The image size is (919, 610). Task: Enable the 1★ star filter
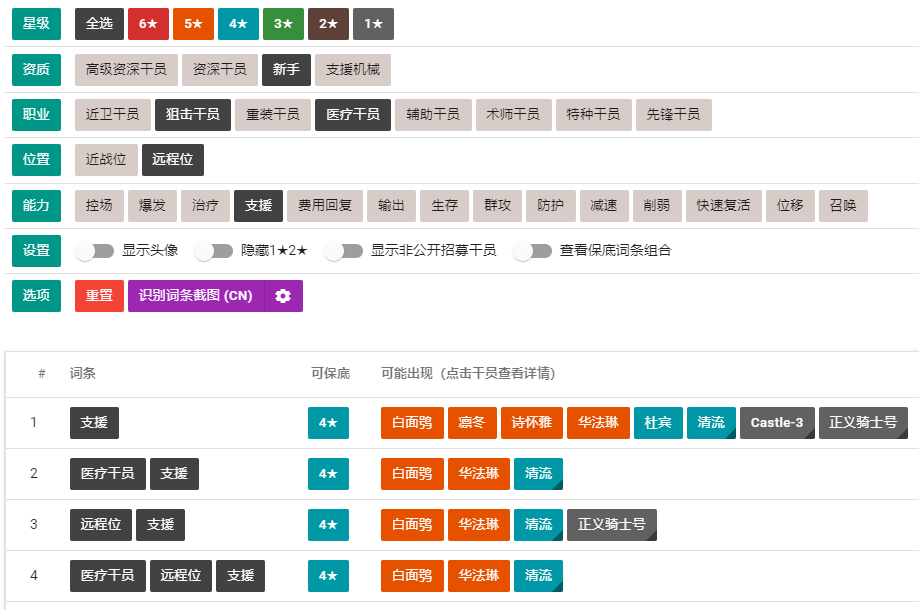pos(372,23)
